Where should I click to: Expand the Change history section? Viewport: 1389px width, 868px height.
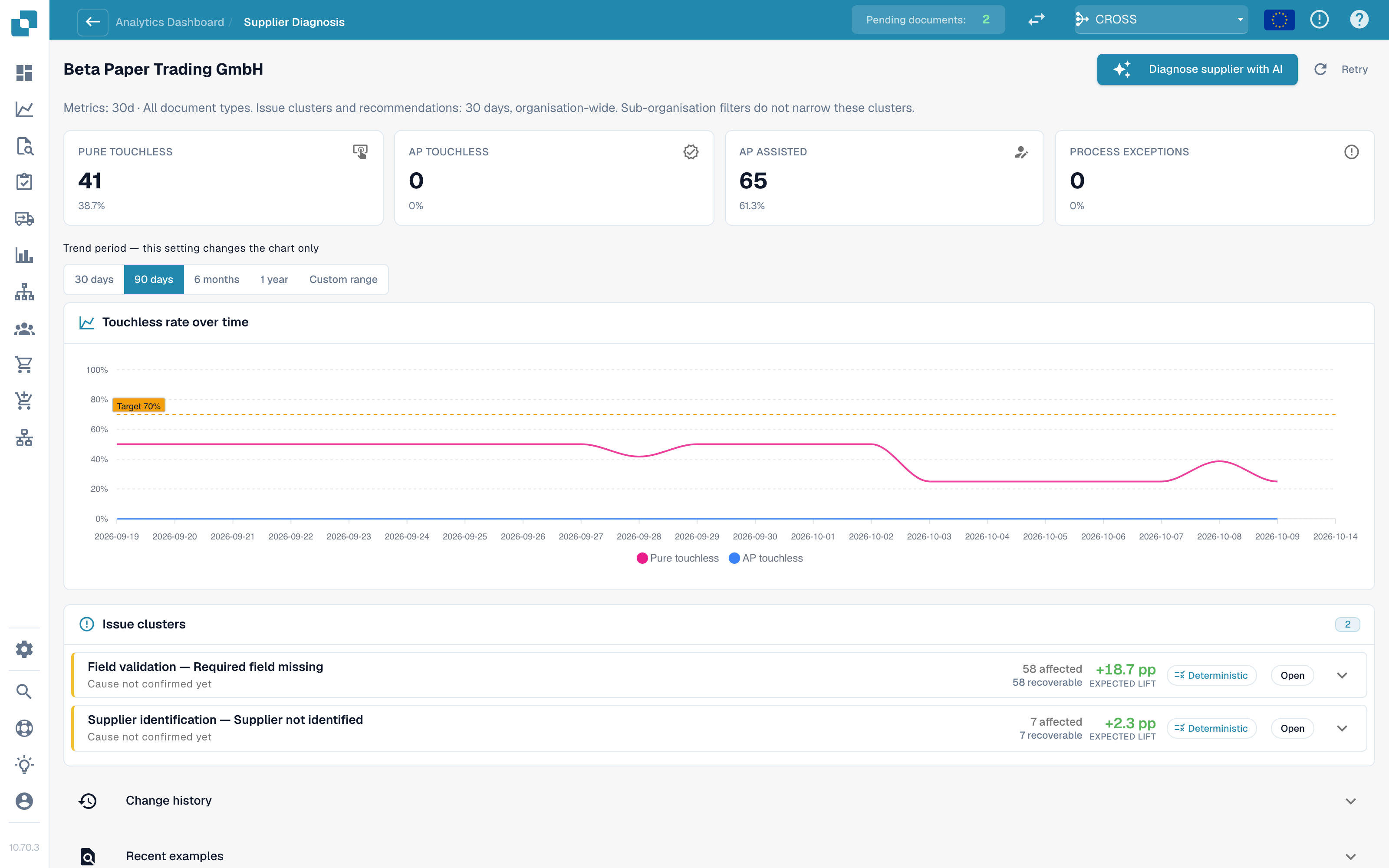coord(1351,801)
